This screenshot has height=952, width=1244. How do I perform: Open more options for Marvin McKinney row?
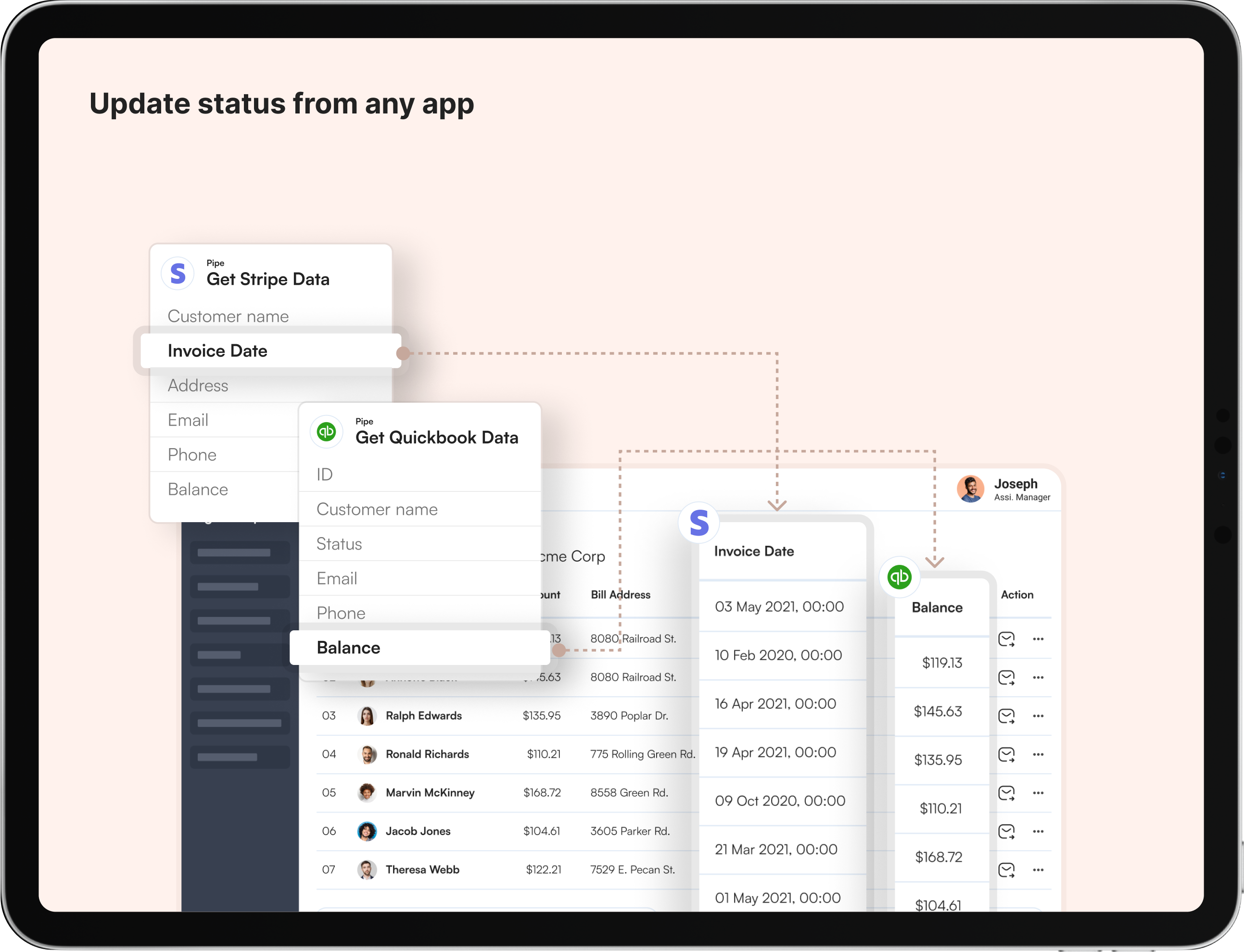pos(1038,793)
